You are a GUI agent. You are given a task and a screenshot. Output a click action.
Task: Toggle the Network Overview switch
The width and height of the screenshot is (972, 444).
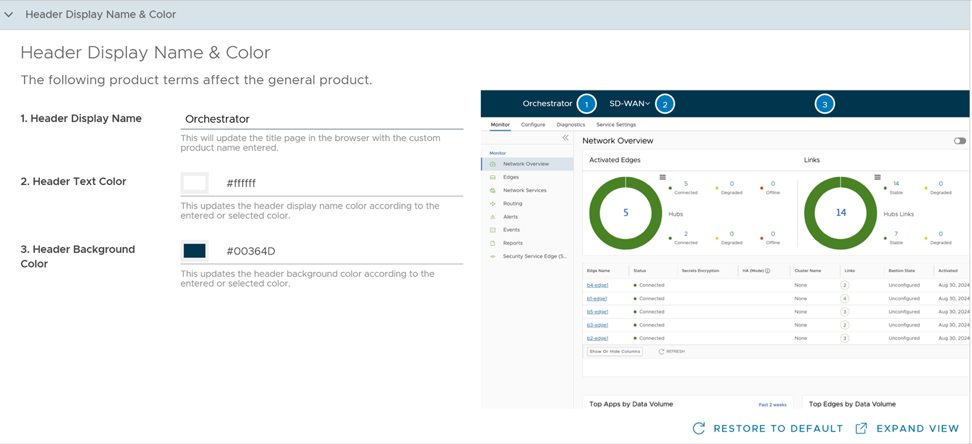959,141
